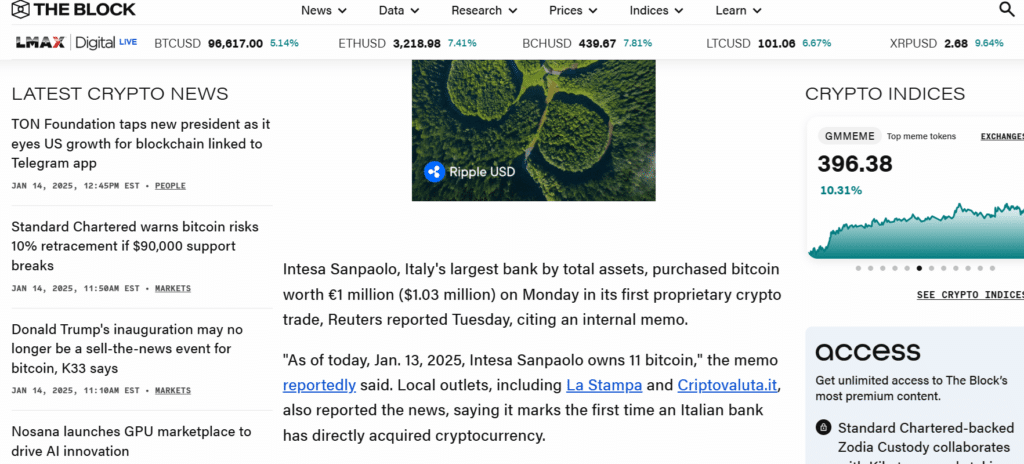Viewport: 1024px width, 464px height.
Task: Select the first carousel pagination dot
Action: [858, 268]
